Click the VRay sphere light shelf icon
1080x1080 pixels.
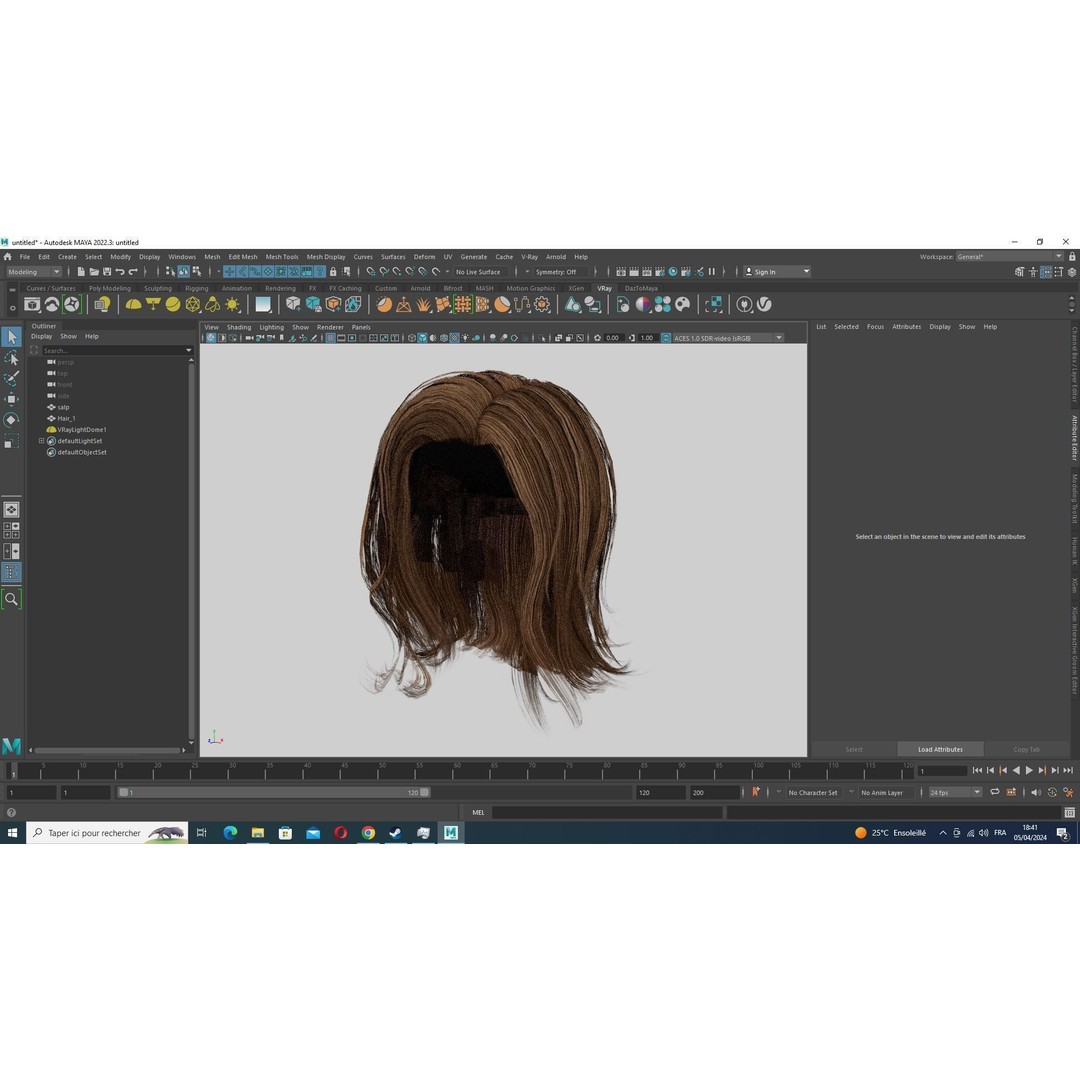click(173, 304)
